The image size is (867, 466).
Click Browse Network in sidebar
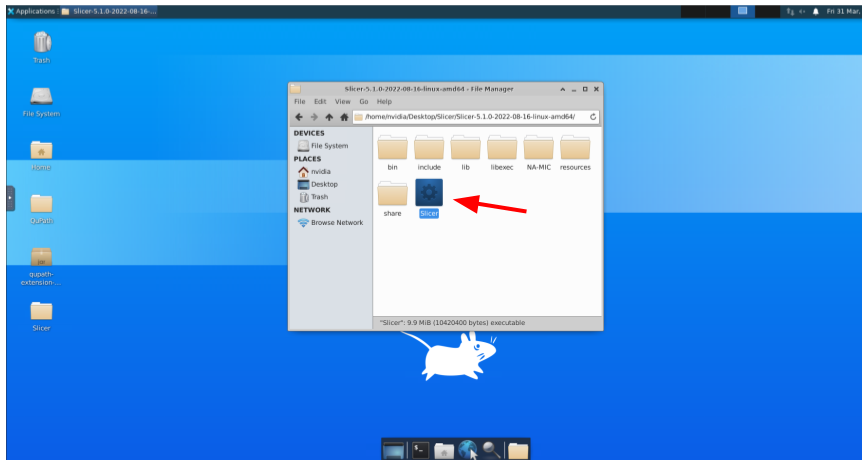[x=336, y=223]
